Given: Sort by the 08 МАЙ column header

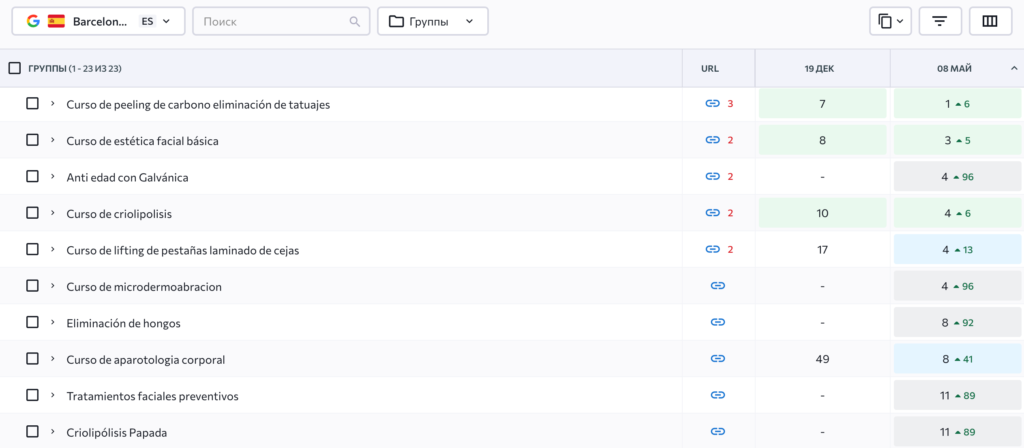Looking at the screenshot, I should (x=955, y=69).
